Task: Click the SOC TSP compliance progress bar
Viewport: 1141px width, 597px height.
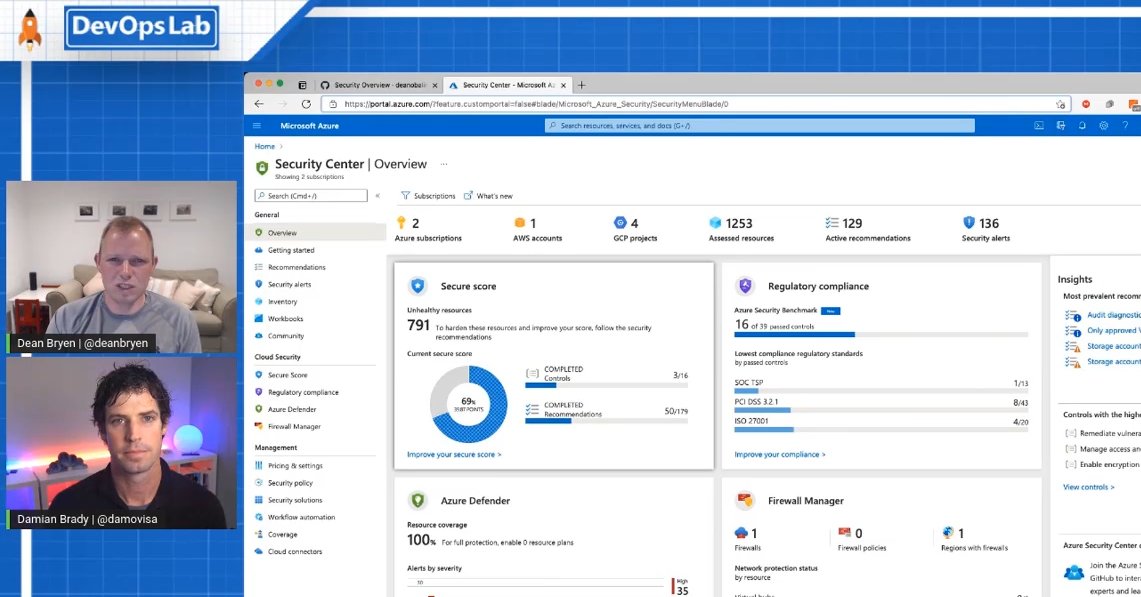Action: click(x=881, y=391)
